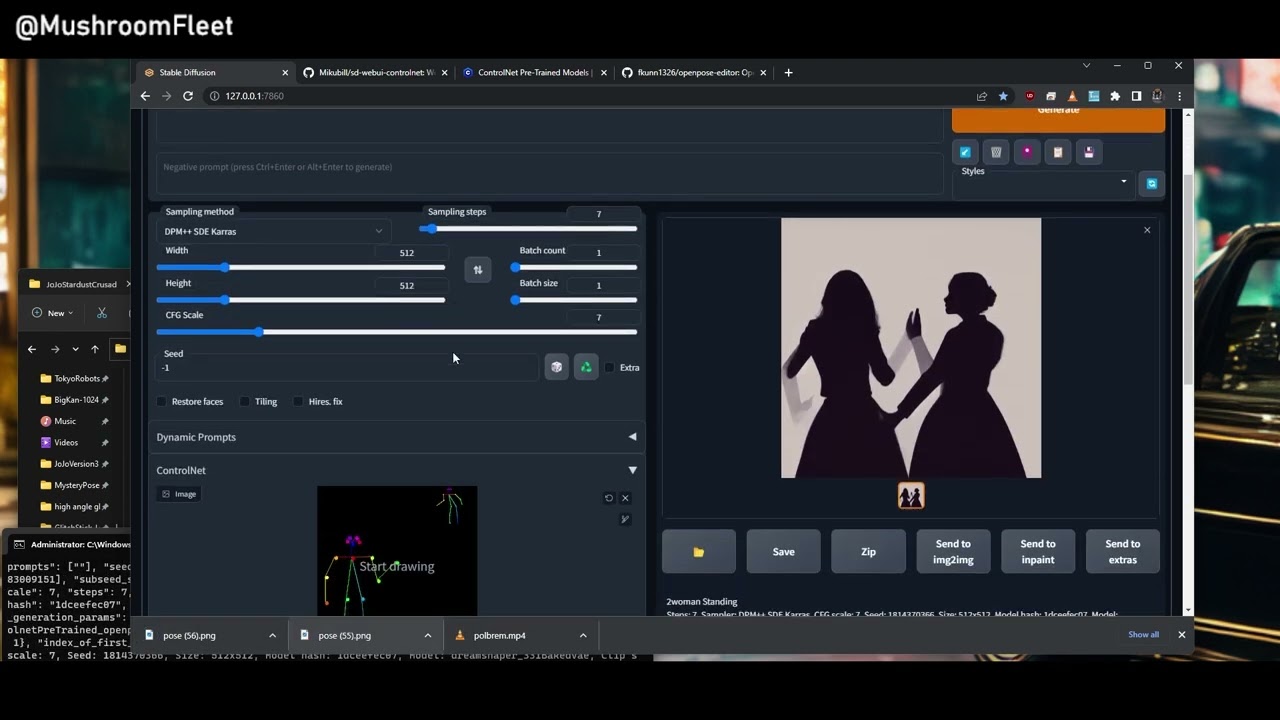Swap width and height with the arrows button
Image resolution: width=1280 pixels, height=720 pixels.
(478, 270)
